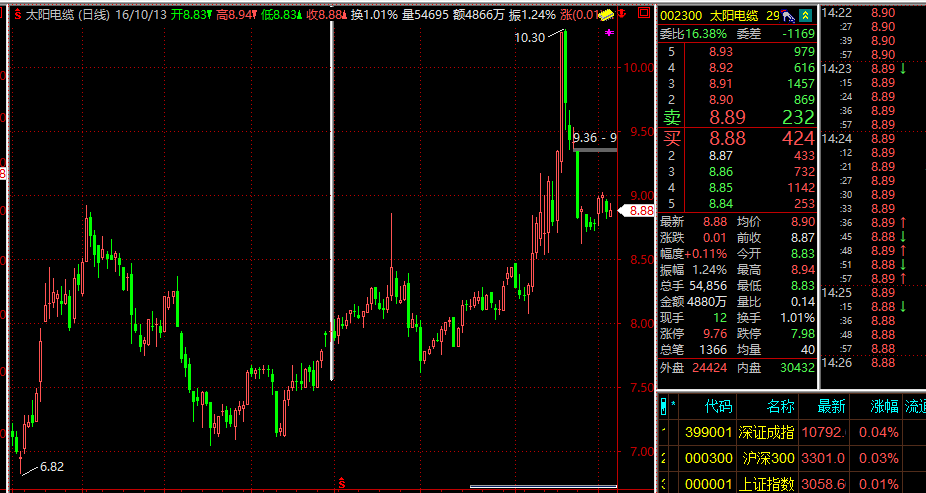The width and height of the screenshot is (926, 493).
Task: Select the 沪深300 index row
Action: (767, 458)
